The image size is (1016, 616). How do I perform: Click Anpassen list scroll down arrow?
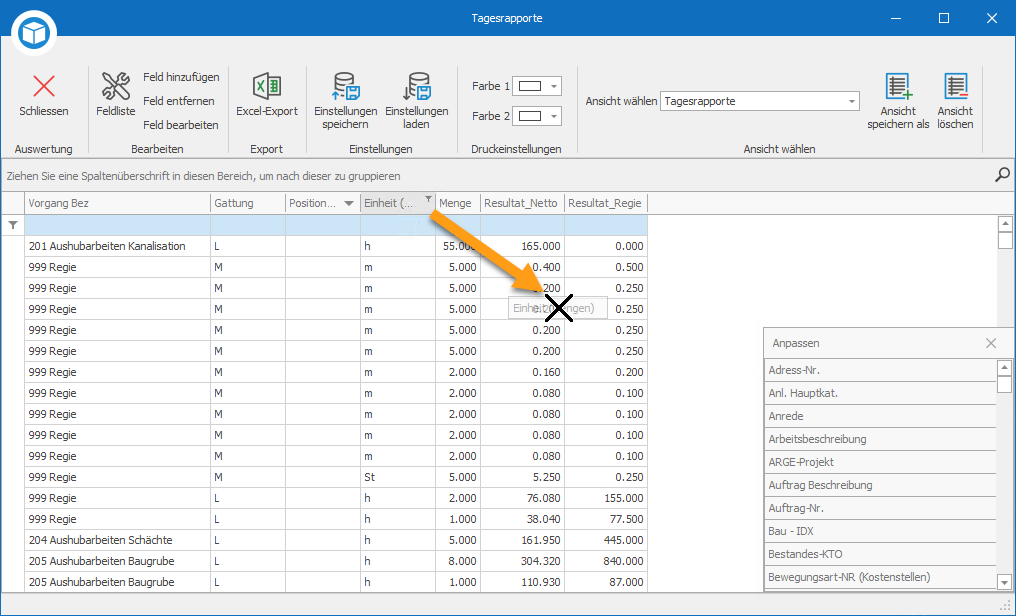point(1004,582)
